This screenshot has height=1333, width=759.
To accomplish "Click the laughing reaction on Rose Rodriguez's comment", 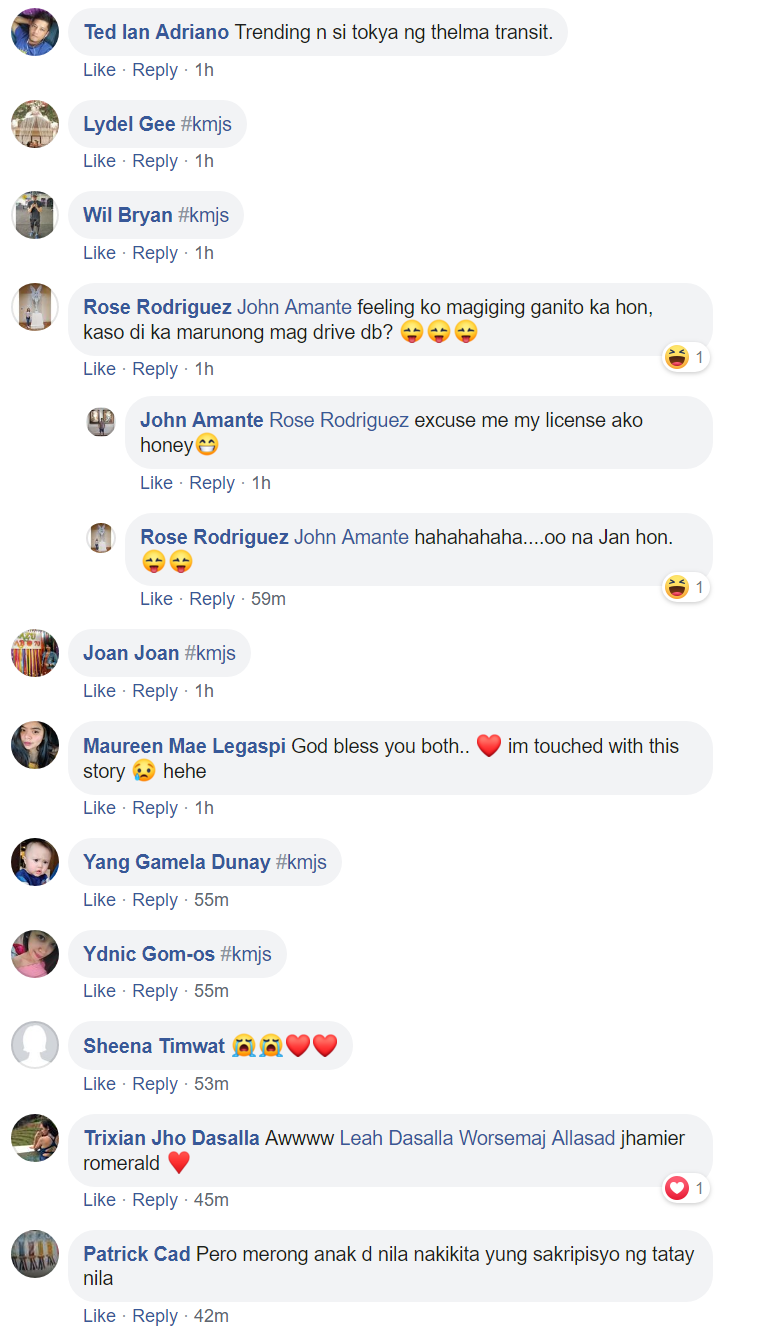I will (x=686, y=357).
